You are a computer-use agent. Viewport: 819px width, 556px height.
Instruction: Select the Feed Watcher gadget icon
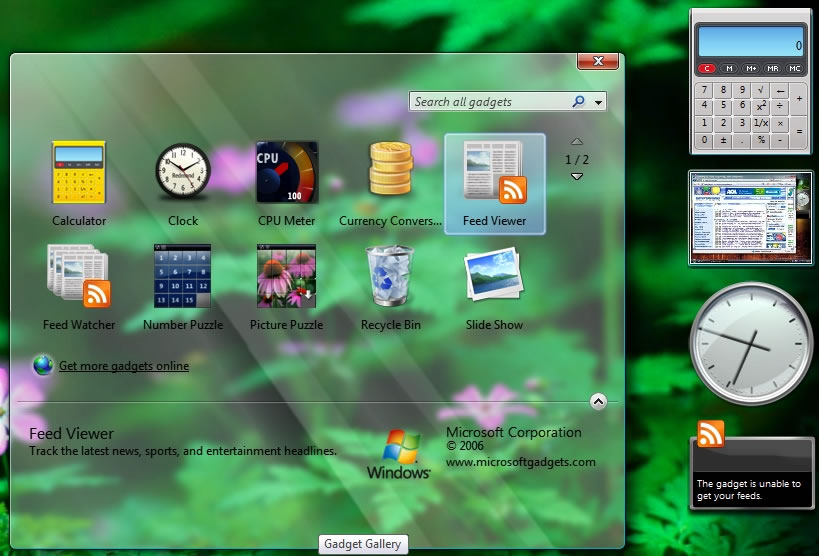click(79, 275)
